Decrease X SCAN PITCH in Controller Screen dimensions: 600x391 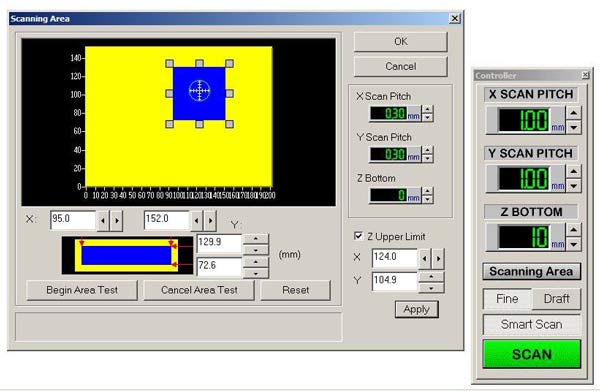point(573,127)
